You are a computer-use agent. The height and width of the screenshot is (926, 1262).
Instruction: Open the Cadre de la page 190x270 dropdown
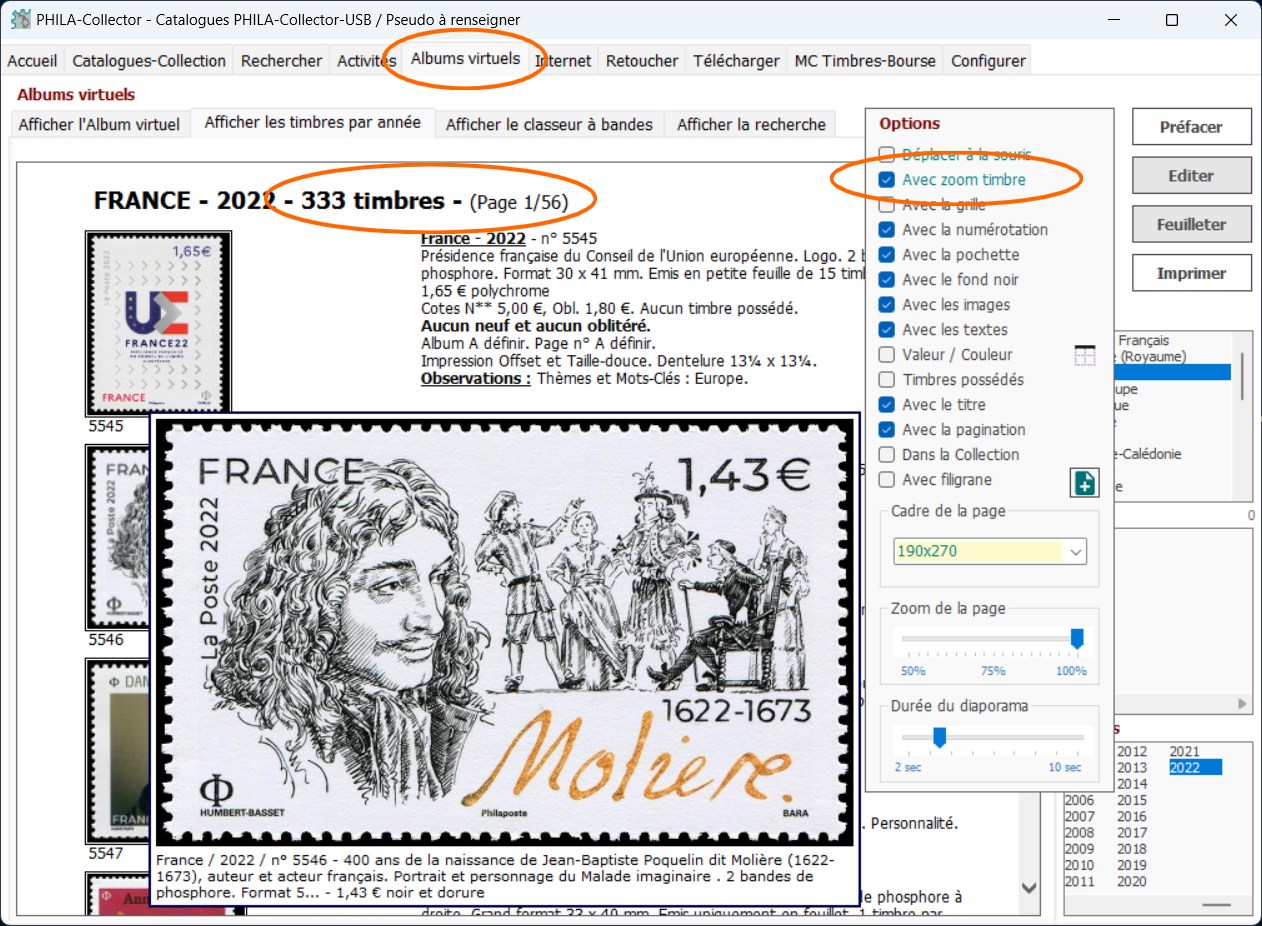[x=989, y=551]
